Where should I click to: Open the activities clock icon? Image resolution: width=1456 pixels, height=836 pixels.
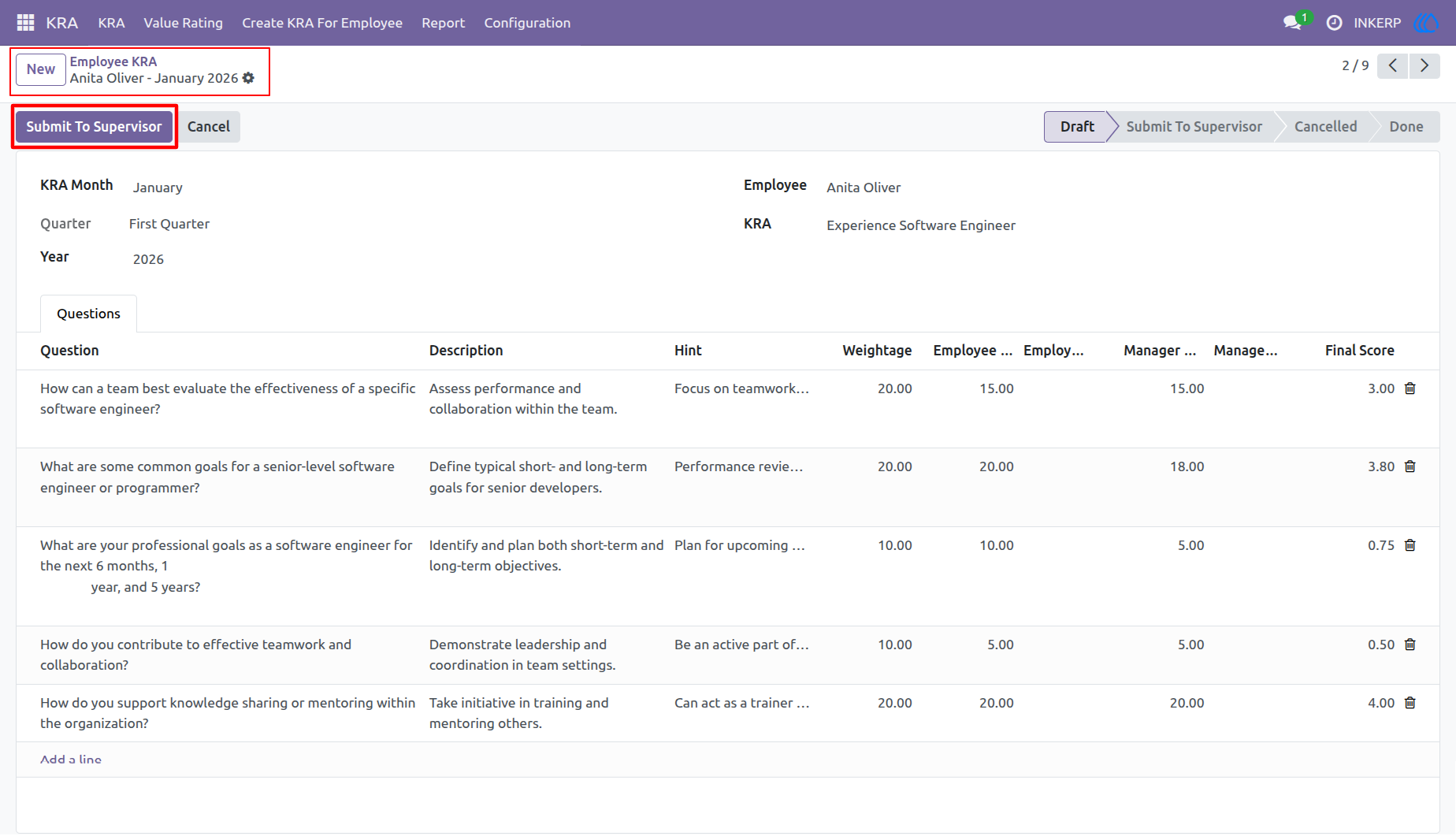click(x=1334, y=23)
